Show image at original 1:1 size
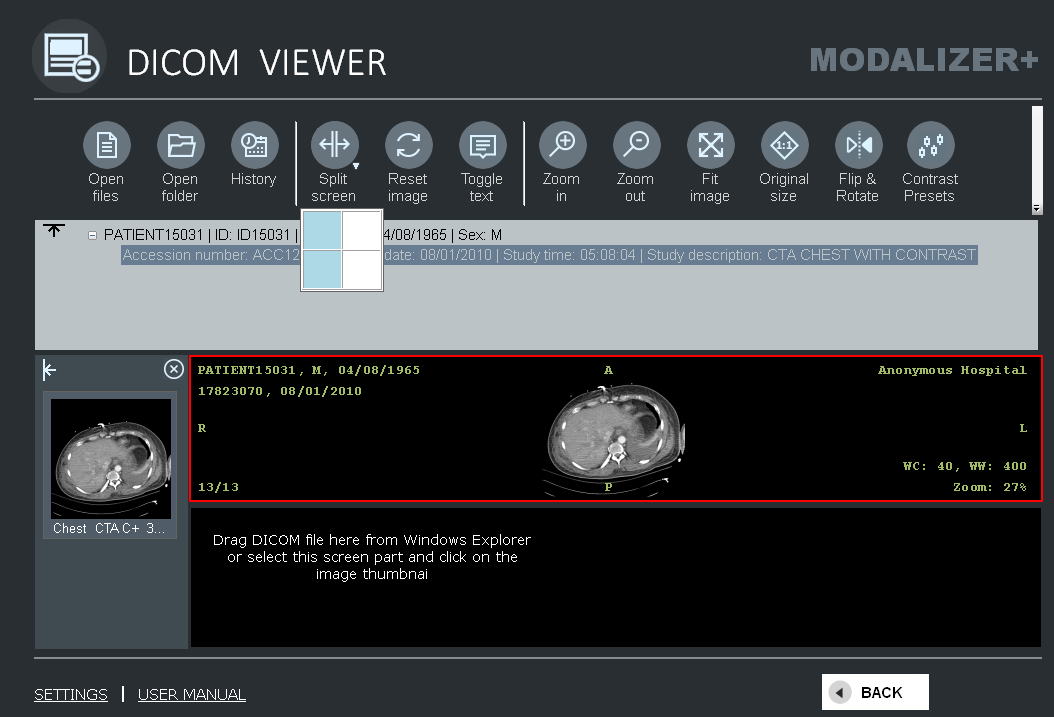This screenshot has width=1054, height=717. pos(784,146)
